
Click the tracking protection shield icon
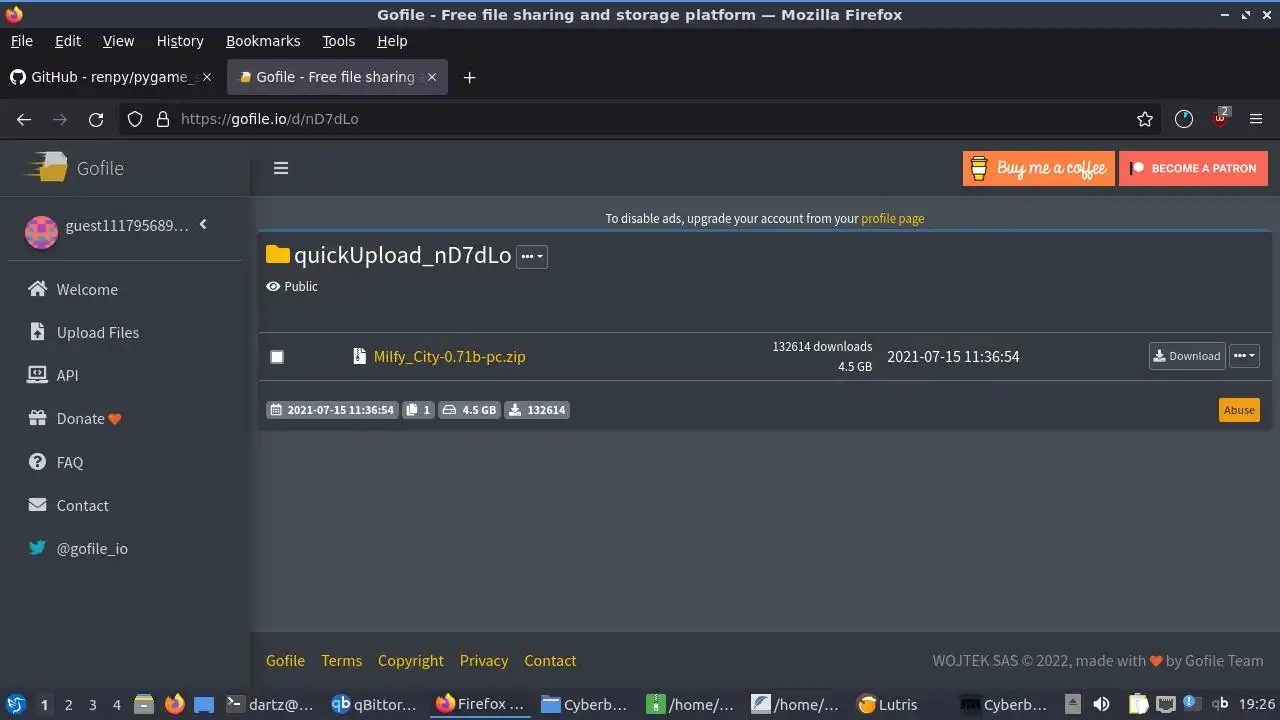(x=135, y=119)
